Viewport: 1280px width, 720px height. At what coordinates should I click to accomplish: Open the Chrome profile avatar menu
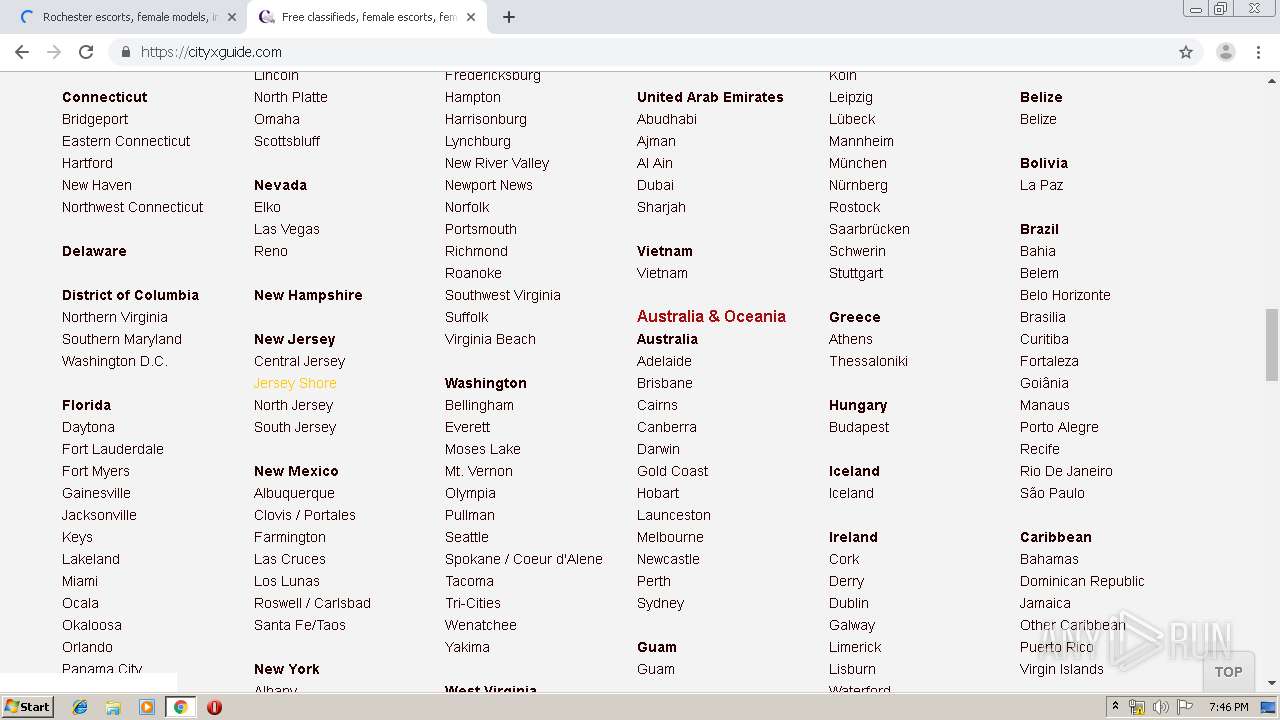click(1226, 52)
